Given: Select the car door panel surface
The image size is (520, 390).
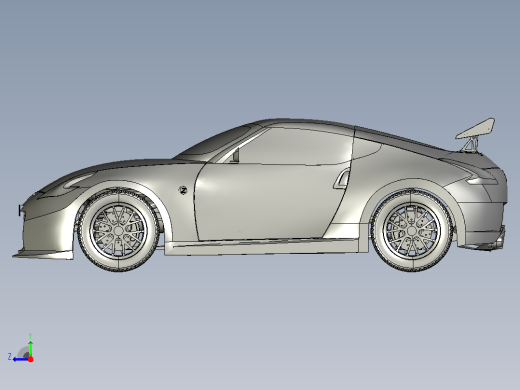Looking at the screenshot, I should point(267,200).
